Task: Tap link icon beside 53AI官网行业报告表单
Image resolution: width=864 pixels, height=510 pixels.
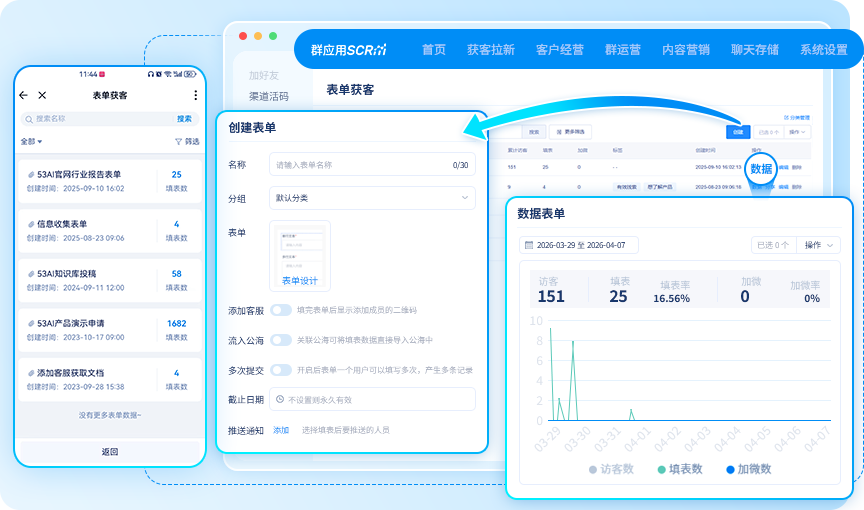Action: pyautogui.click(x=31, y=175)
